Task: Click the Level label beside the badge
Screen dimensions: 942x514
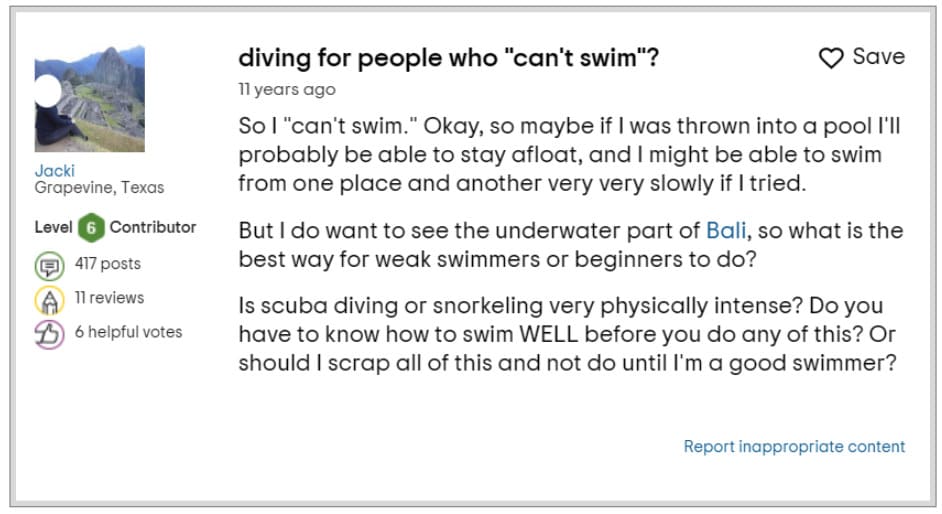Action: click(53, 227)
